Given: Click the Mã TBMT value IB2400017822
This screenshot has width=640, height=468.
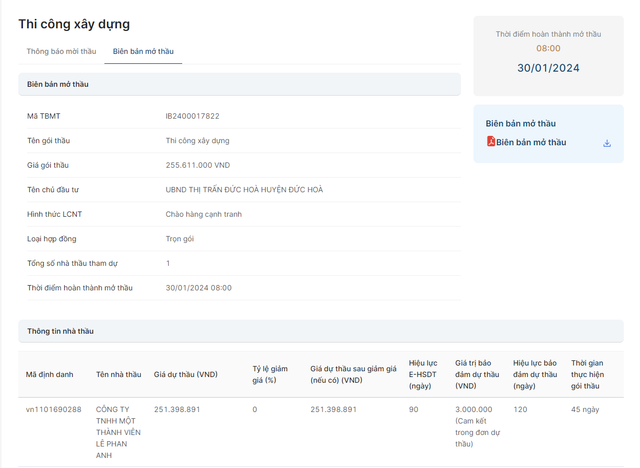Looking at the screenshot, I should tap(192, 117).
